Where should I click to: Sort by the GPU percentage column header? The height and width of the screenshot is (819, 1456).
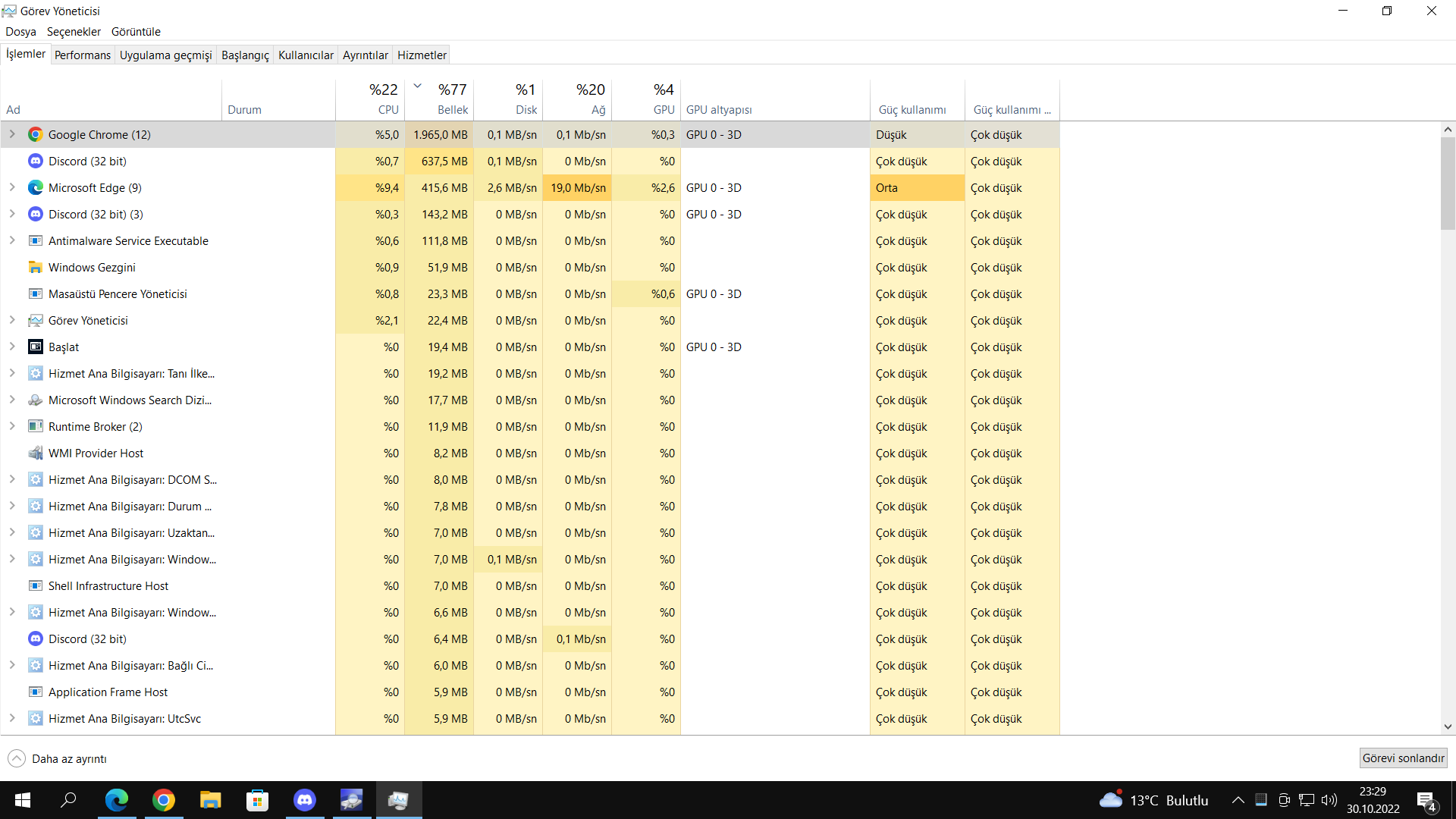point(646,99)
